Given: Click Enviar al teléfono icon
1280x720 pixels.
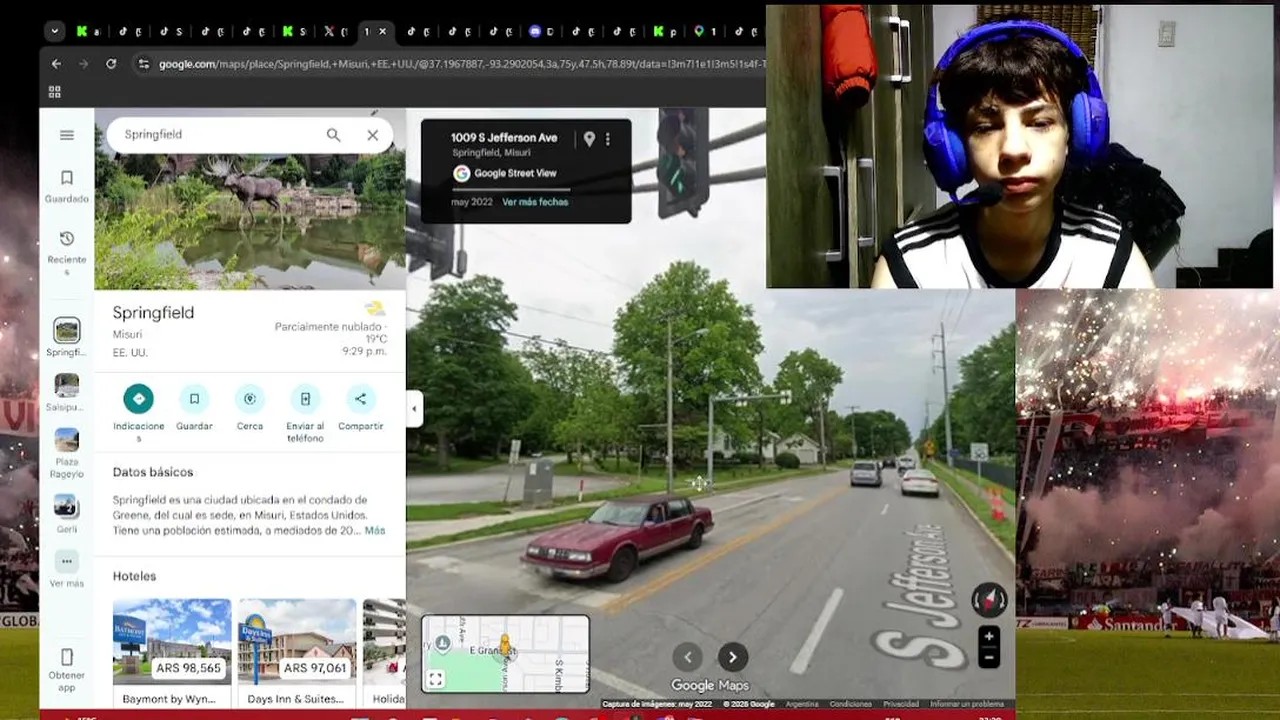Looking at the screenshot, I should tap(305, 399).
